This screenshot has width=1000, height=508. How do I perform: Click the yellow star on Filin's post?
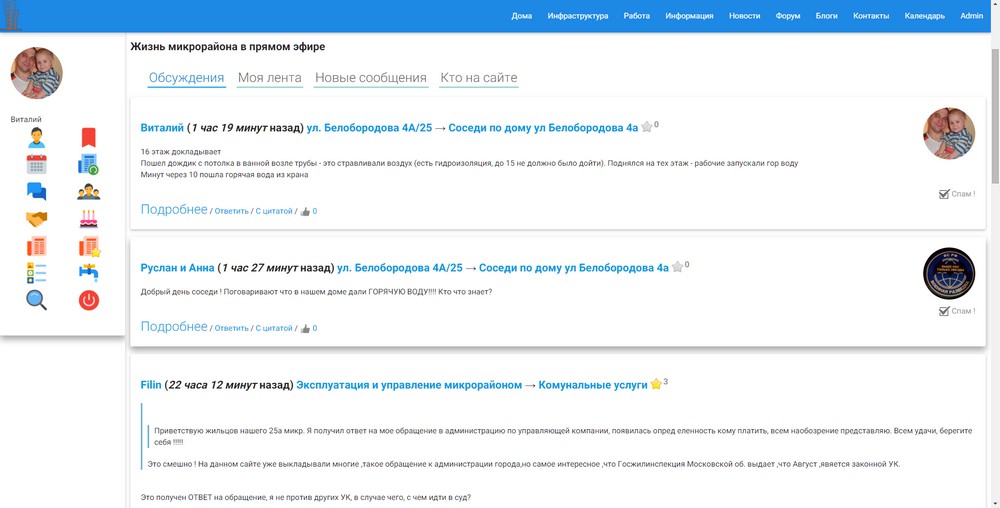pyautogui.click(x=656, y=384)
